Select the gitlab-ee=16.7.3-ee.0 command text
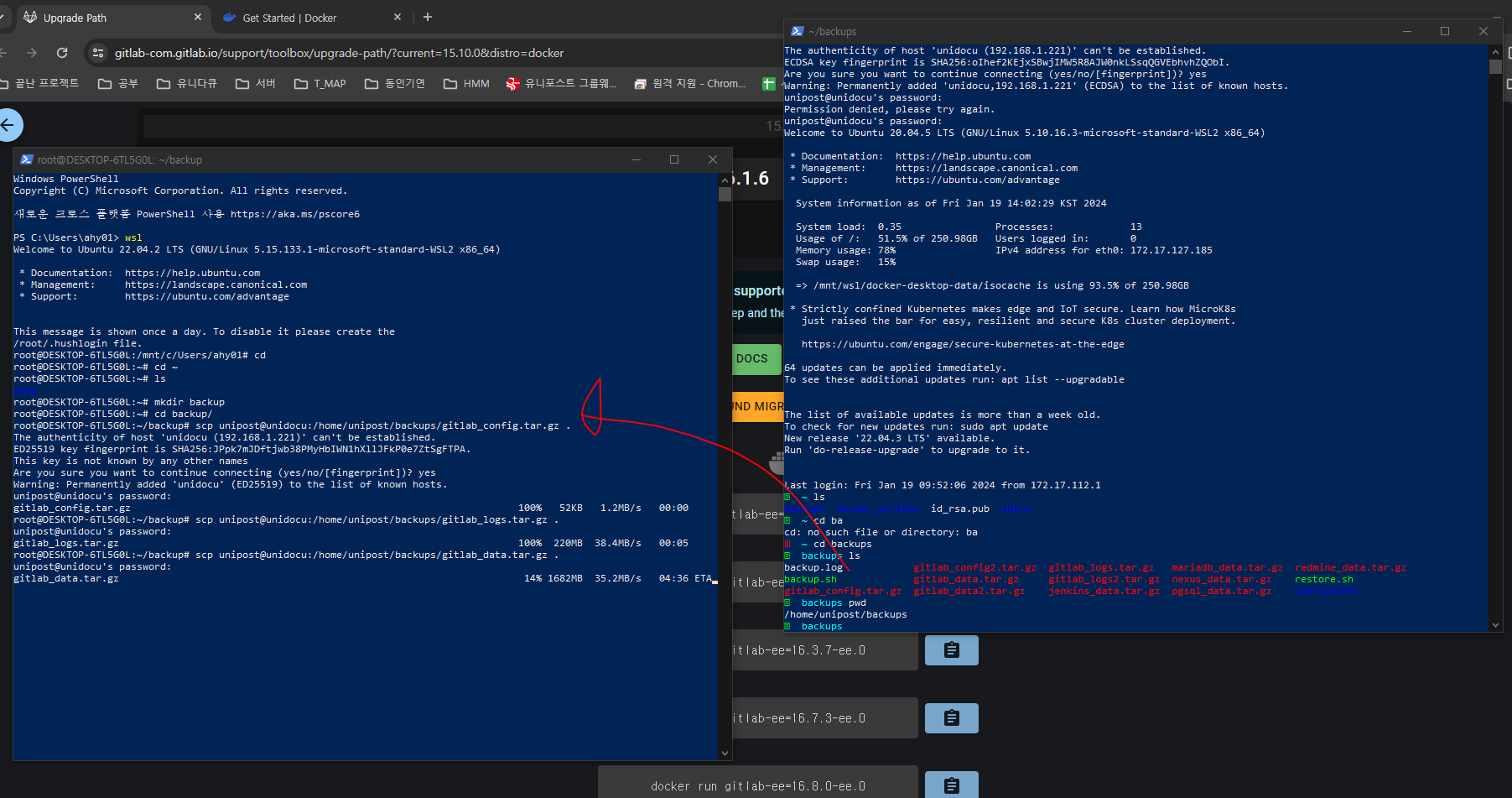The width and height of the screenshot is (1512, 798). [799, 718]
